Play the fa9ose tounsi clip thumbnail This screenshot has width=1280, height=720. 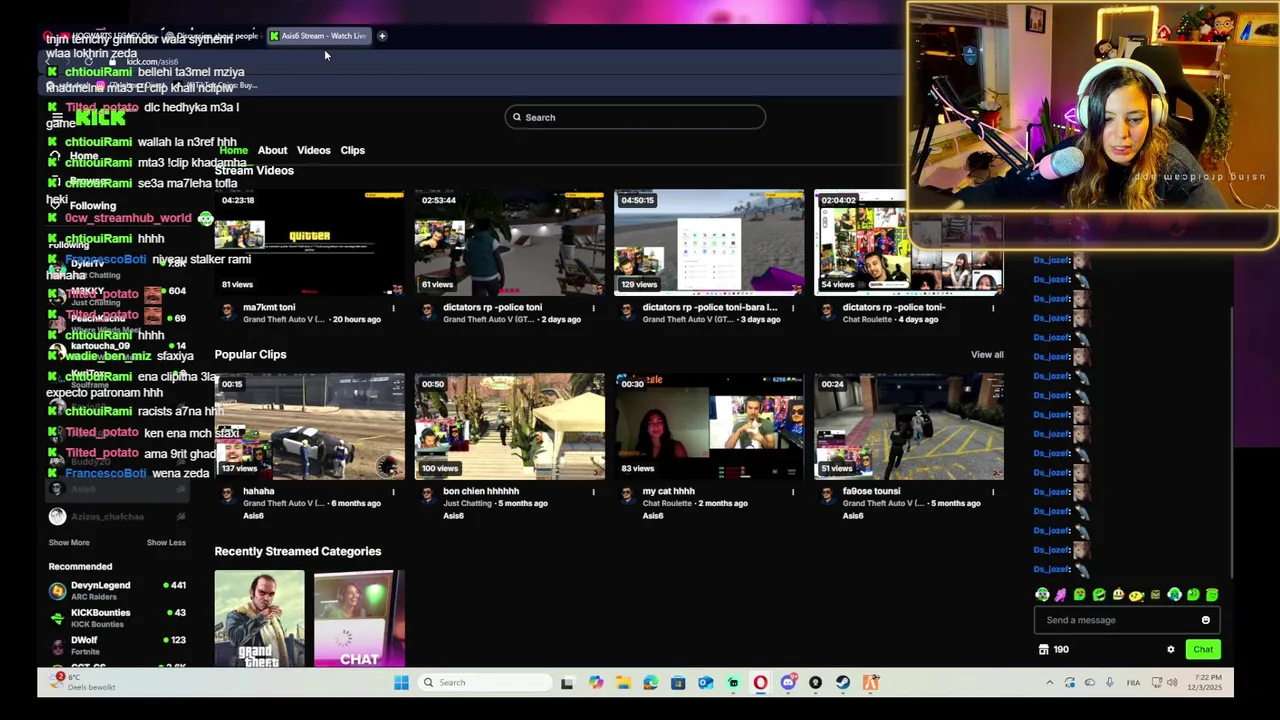(x=909, y=426)
